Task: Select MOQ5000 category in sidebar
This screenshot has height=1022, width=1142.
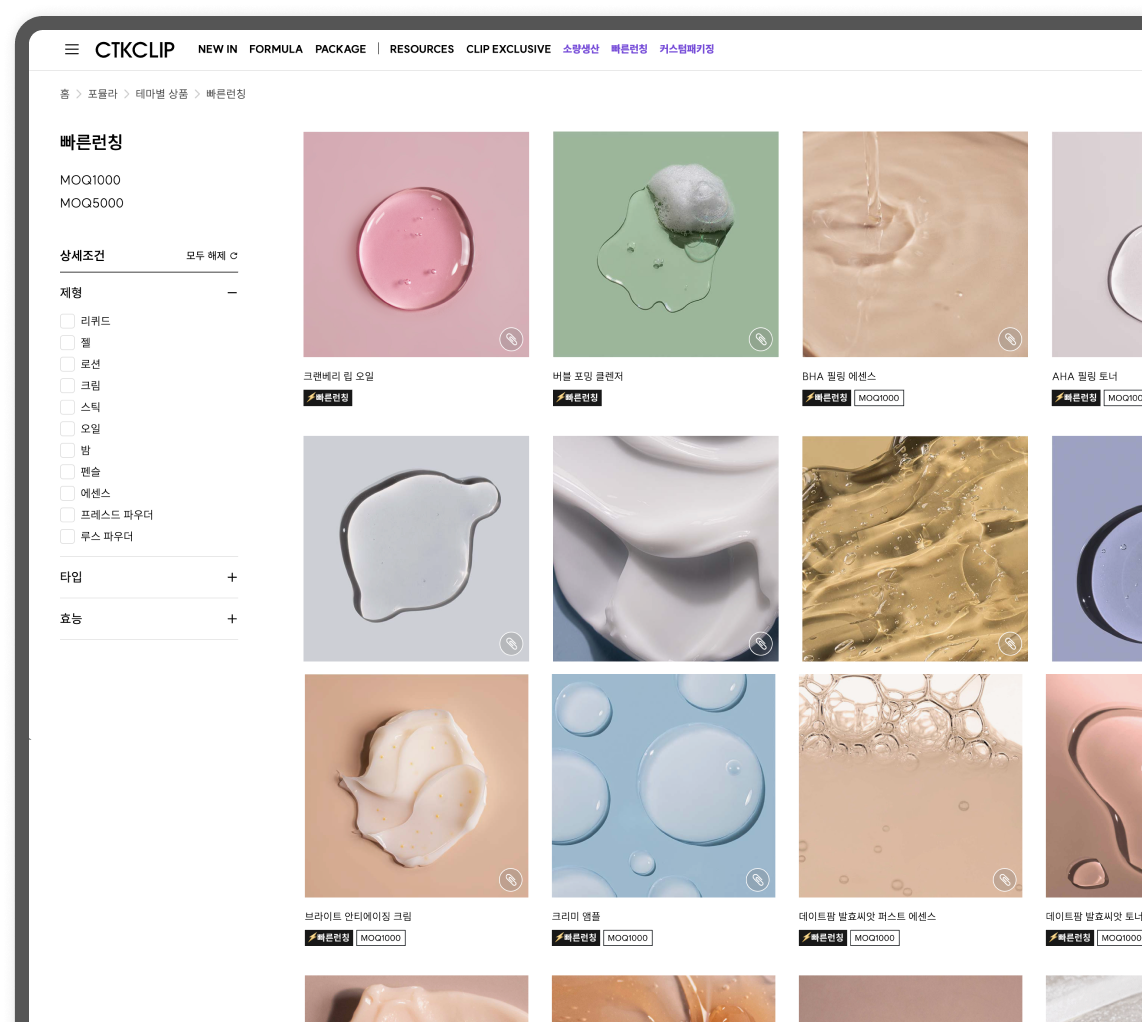Action: pos(92,203)
